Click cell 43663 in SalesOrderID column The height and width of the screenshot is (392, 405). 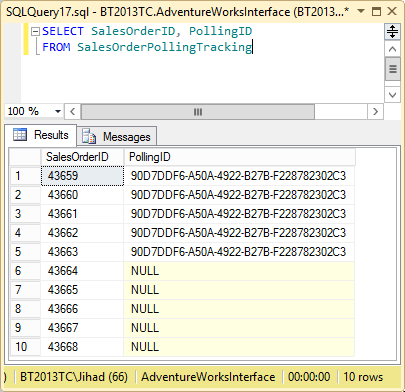coord(82,252)
